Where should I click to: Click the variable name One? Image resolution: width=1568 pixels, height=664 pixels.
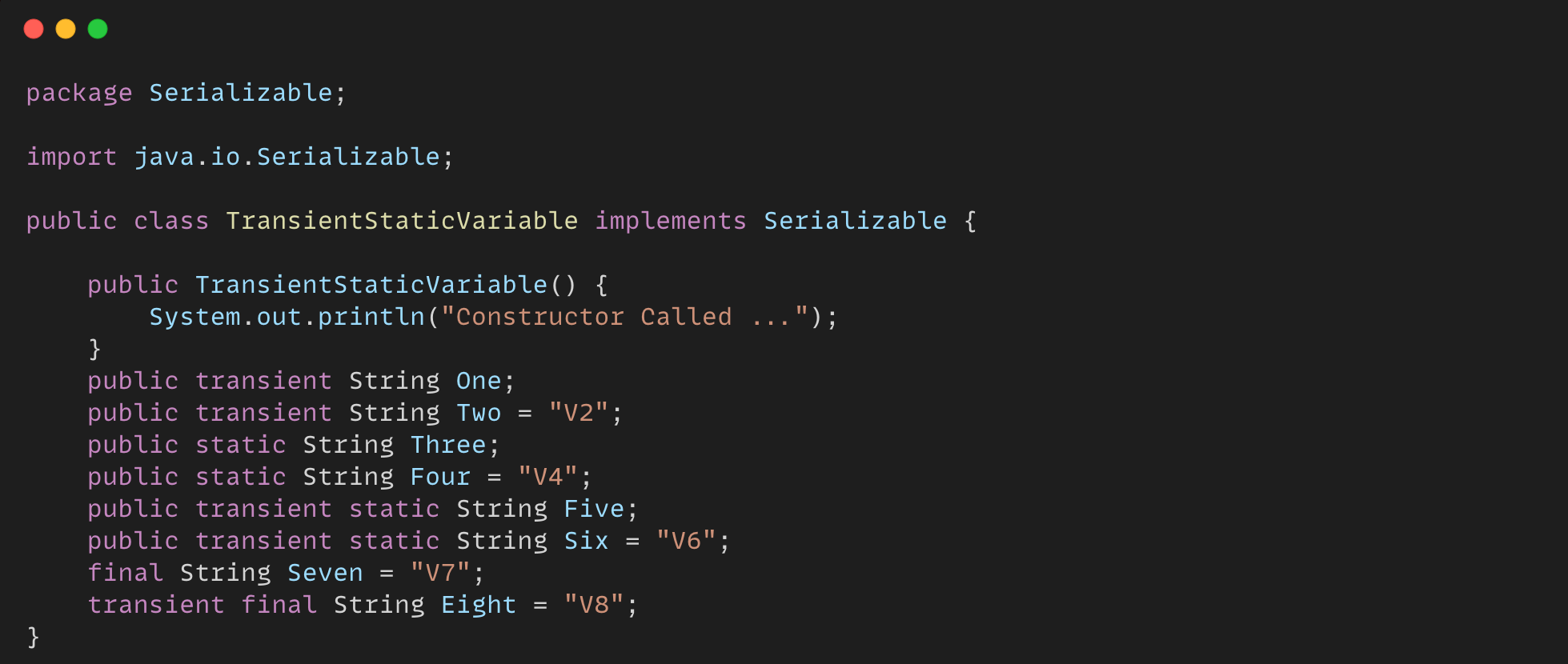(479, 381)
